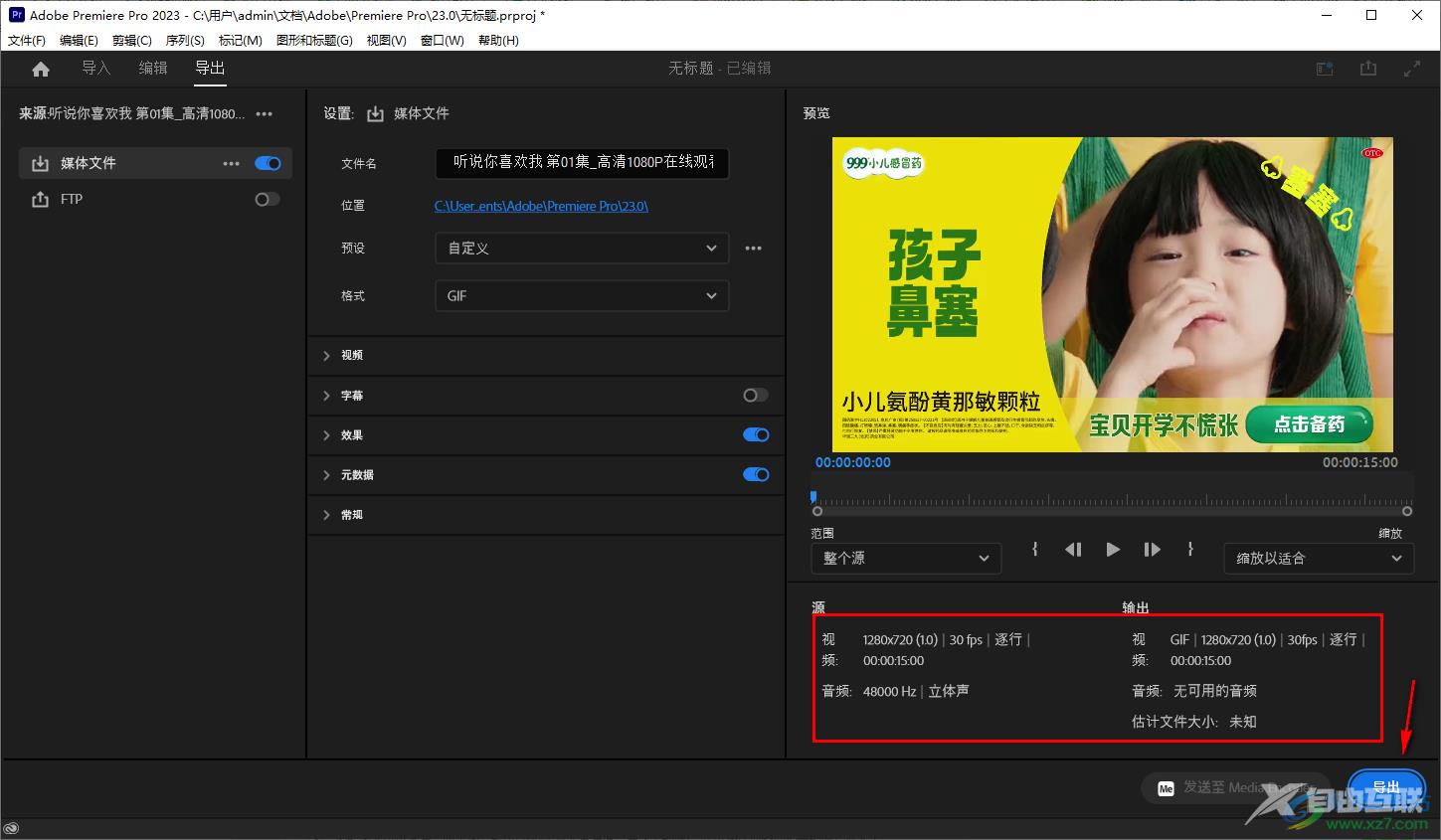Select the 媒体文件 destination row
The width and height of the screenshot is (1441, 840).
[155, 163]
